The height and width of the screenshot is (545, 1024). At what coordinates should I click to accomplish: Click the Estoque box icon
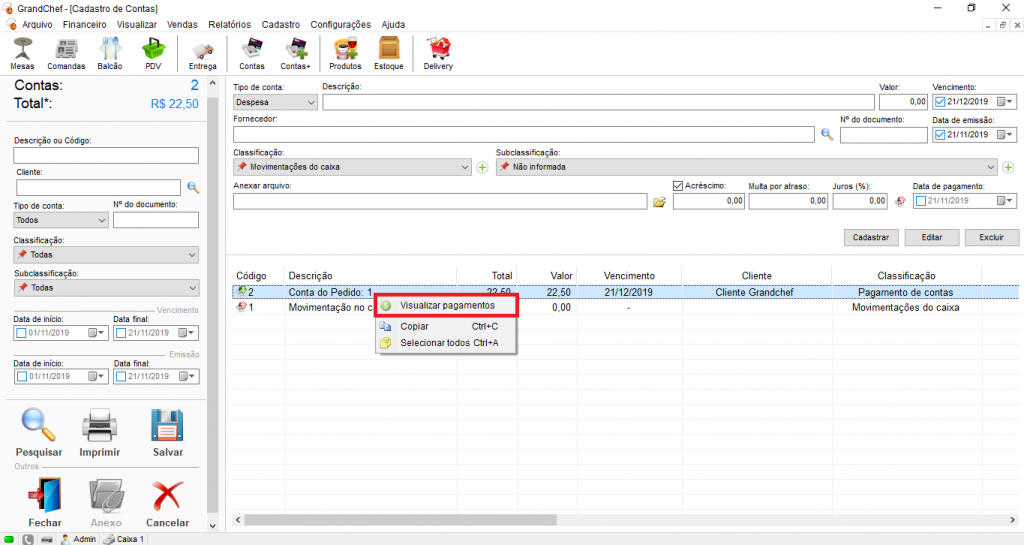click(389, 49)
